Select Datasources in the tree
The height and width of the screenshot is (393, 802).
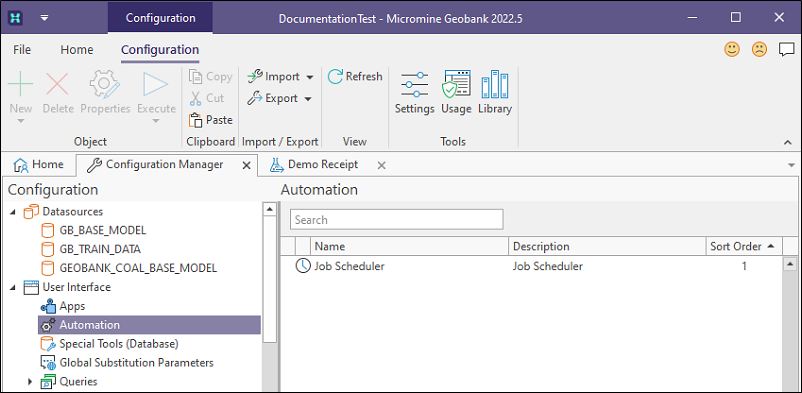click(72, 211)
